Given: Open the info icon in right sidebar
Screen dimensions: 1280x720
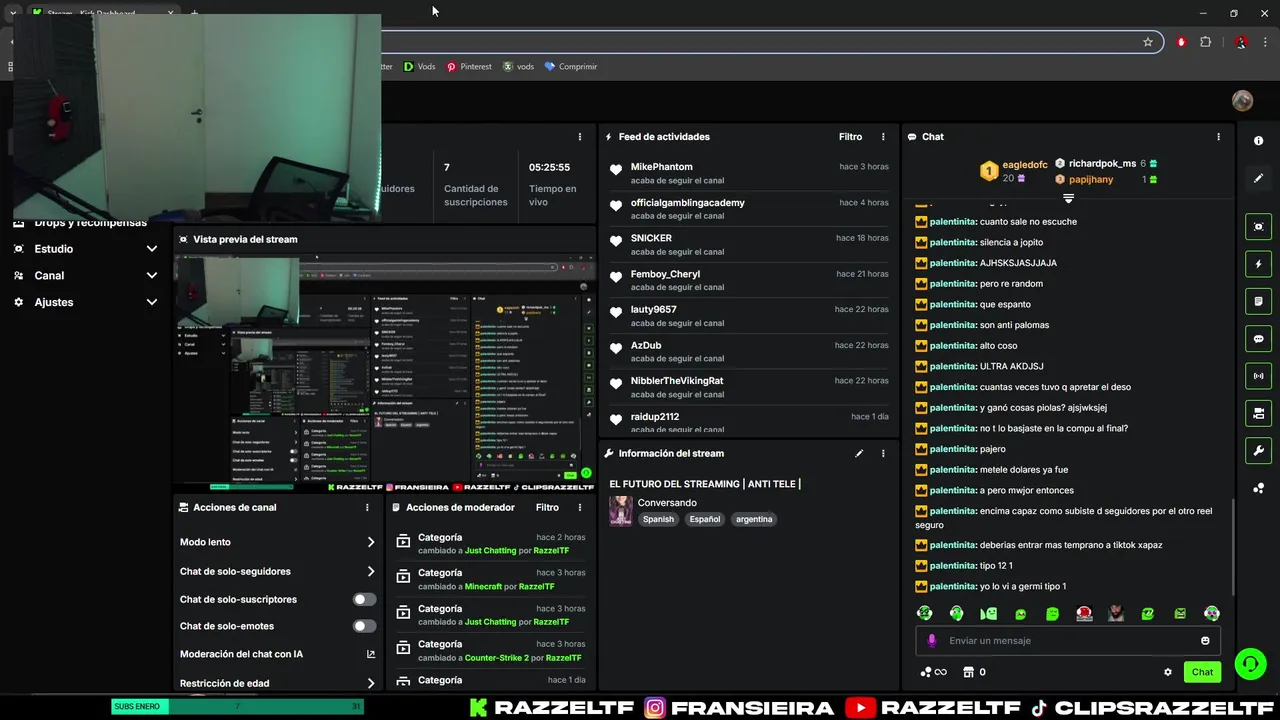Looking at the screenshot, I should 1258,141.
